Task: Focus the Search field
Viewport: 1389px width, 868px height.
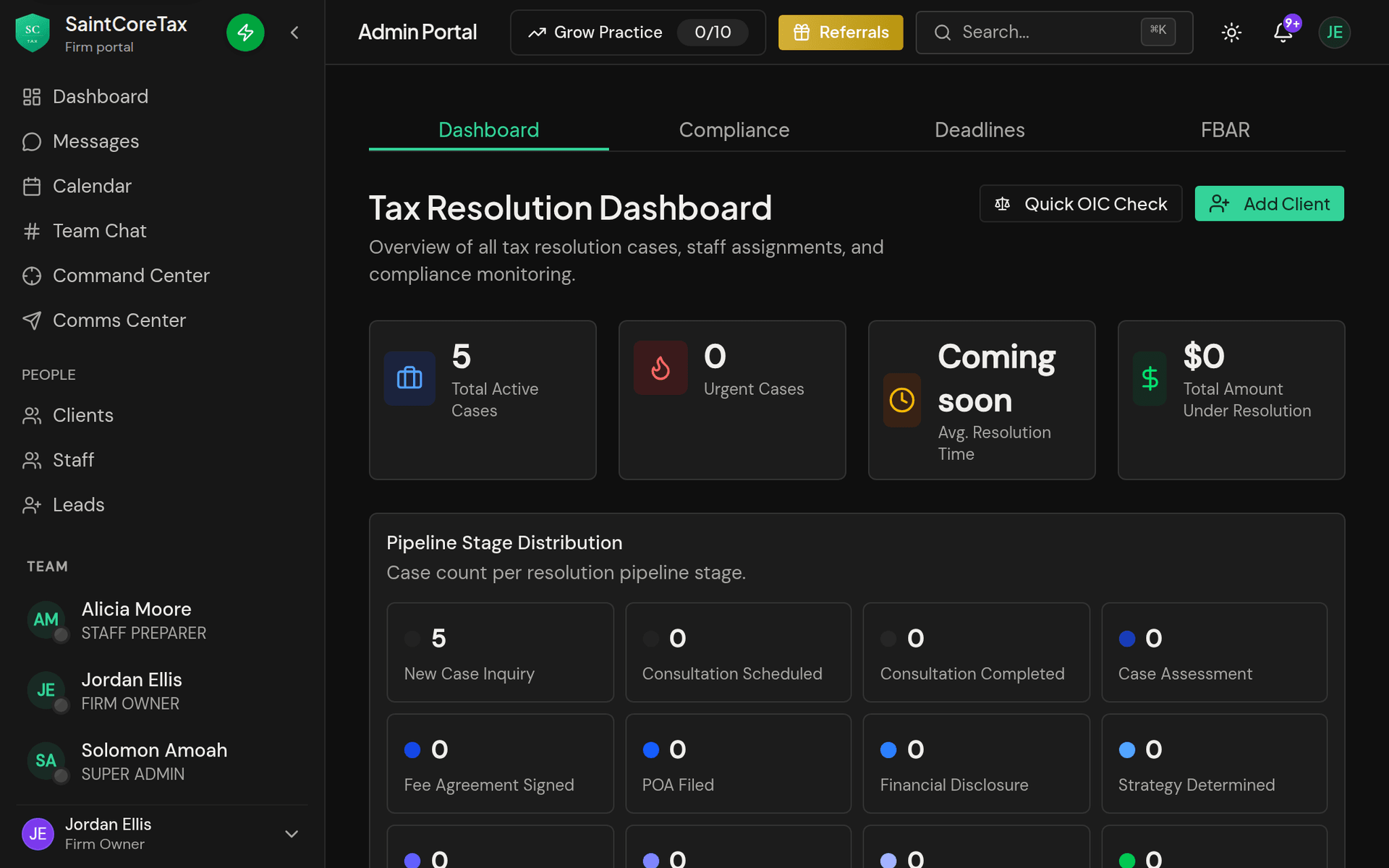Action: click(x=1054, y=33)
